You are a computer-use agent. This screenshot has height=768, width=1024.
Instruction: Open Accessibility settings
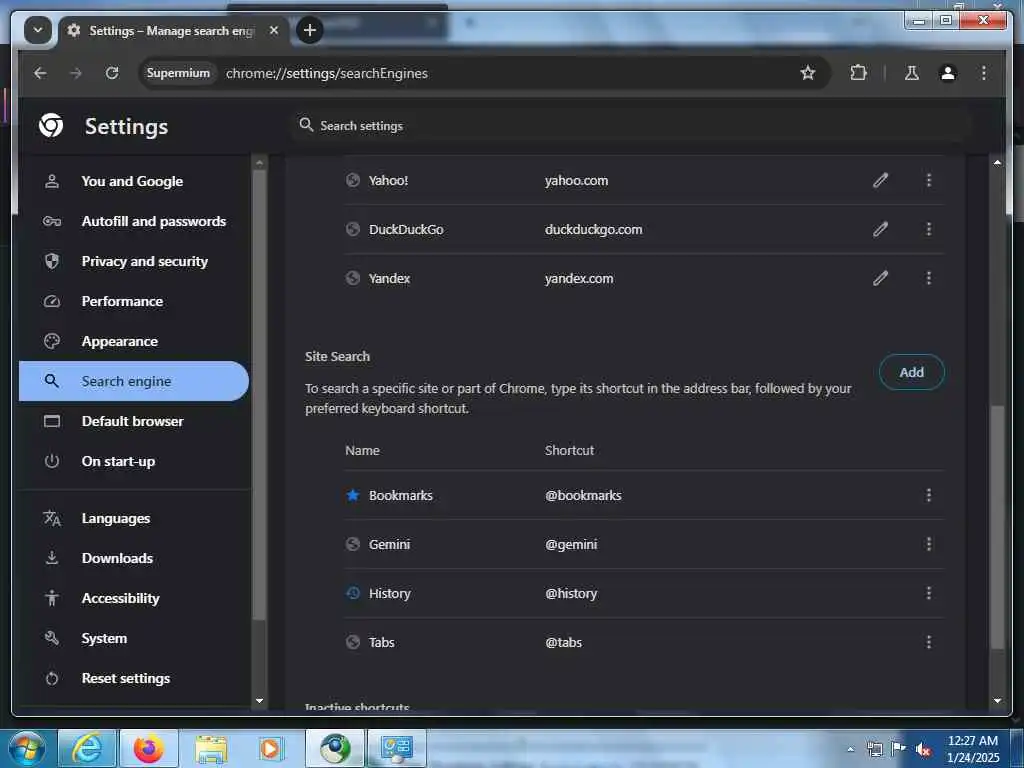134,598
